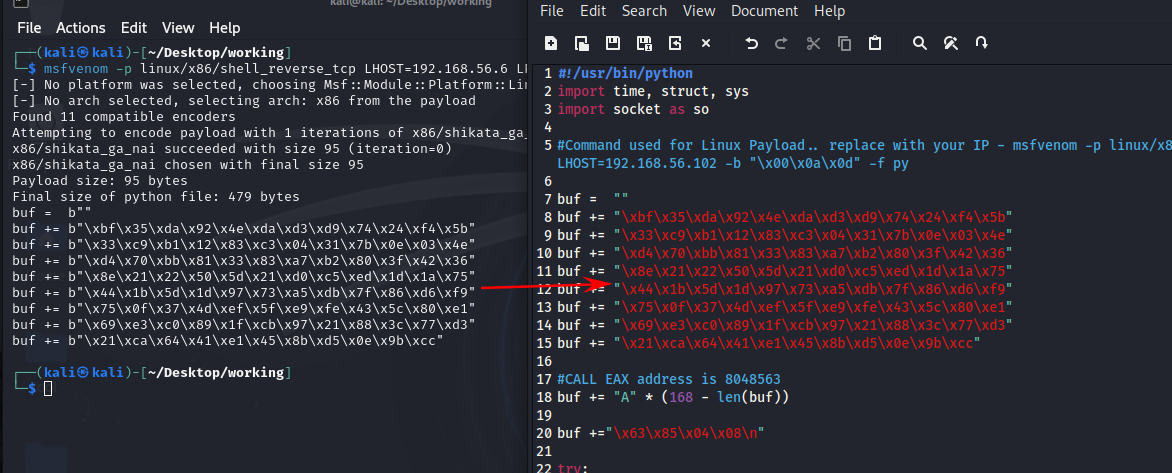Create a new document in the text editor
Viewport: 1172px width, 473px height.
click(x=551, y=43)
